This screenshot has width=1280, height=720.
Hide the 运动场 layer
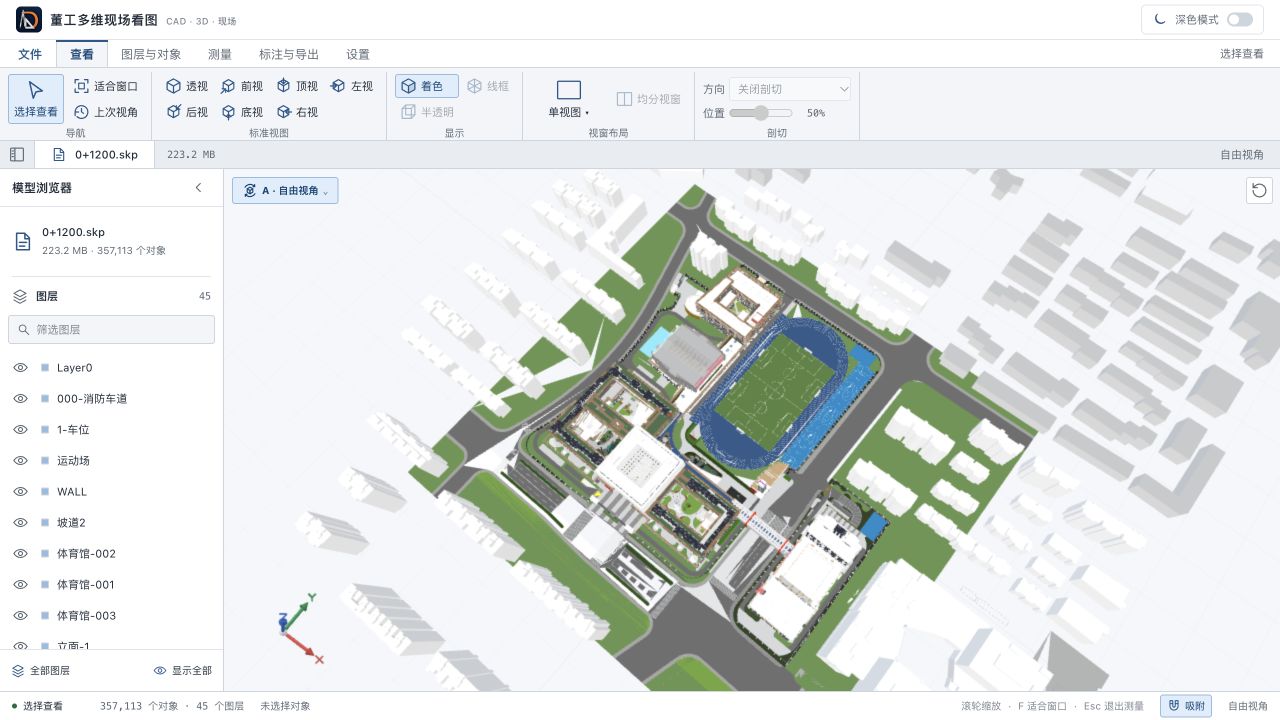(20, 461)
